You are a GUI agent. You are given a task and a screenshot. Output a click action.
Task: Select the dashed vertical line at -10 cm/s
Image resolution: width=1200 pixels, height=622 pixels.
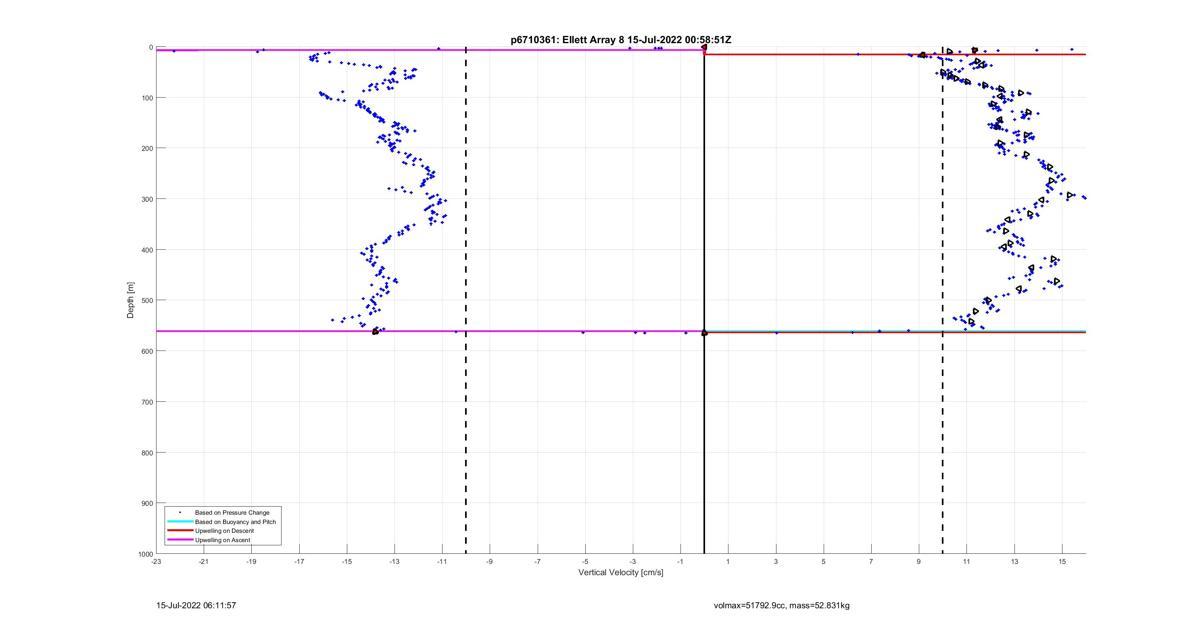(466, 300)
